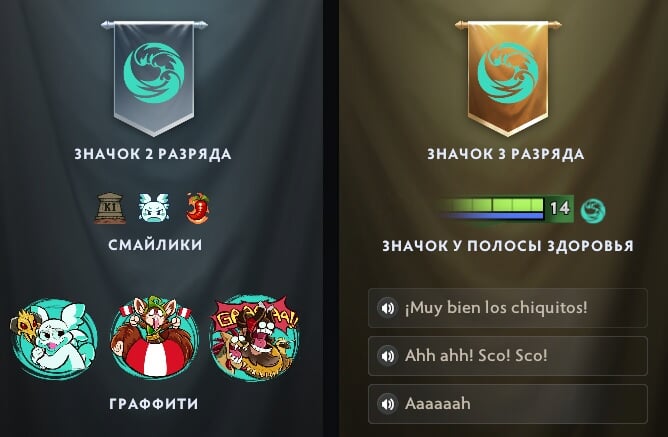Click the 'ГРАФФИТИ' section heading
The height and width of the screenshot is (437, 668).
pos(154,404)
